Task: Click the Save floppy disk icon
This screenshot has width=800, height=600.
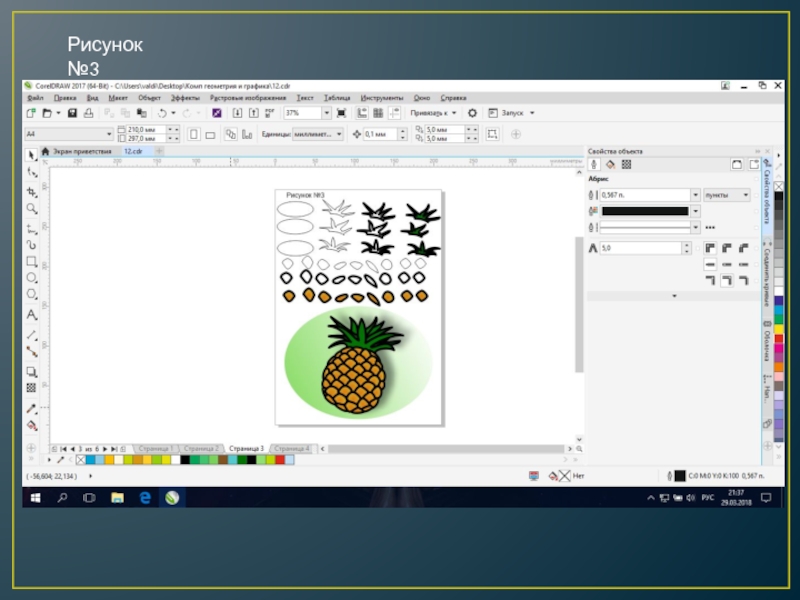Action: pos(72,114)
